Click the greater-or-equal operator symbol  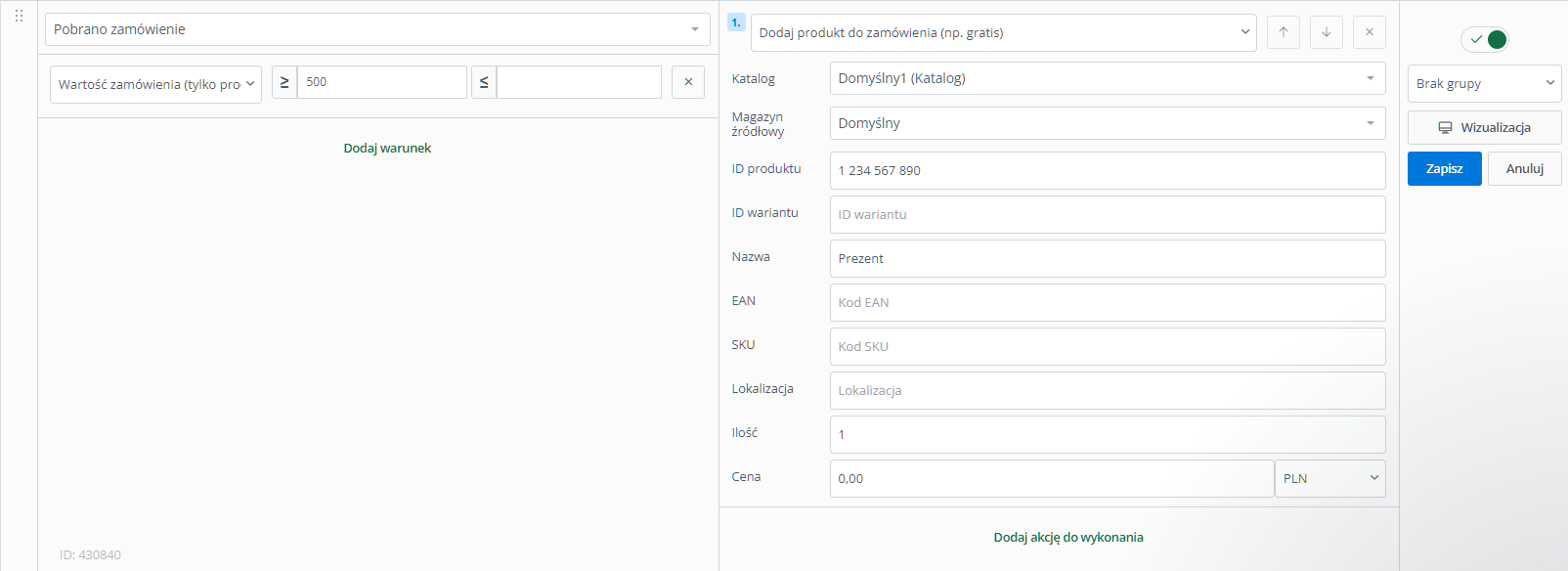284,82
